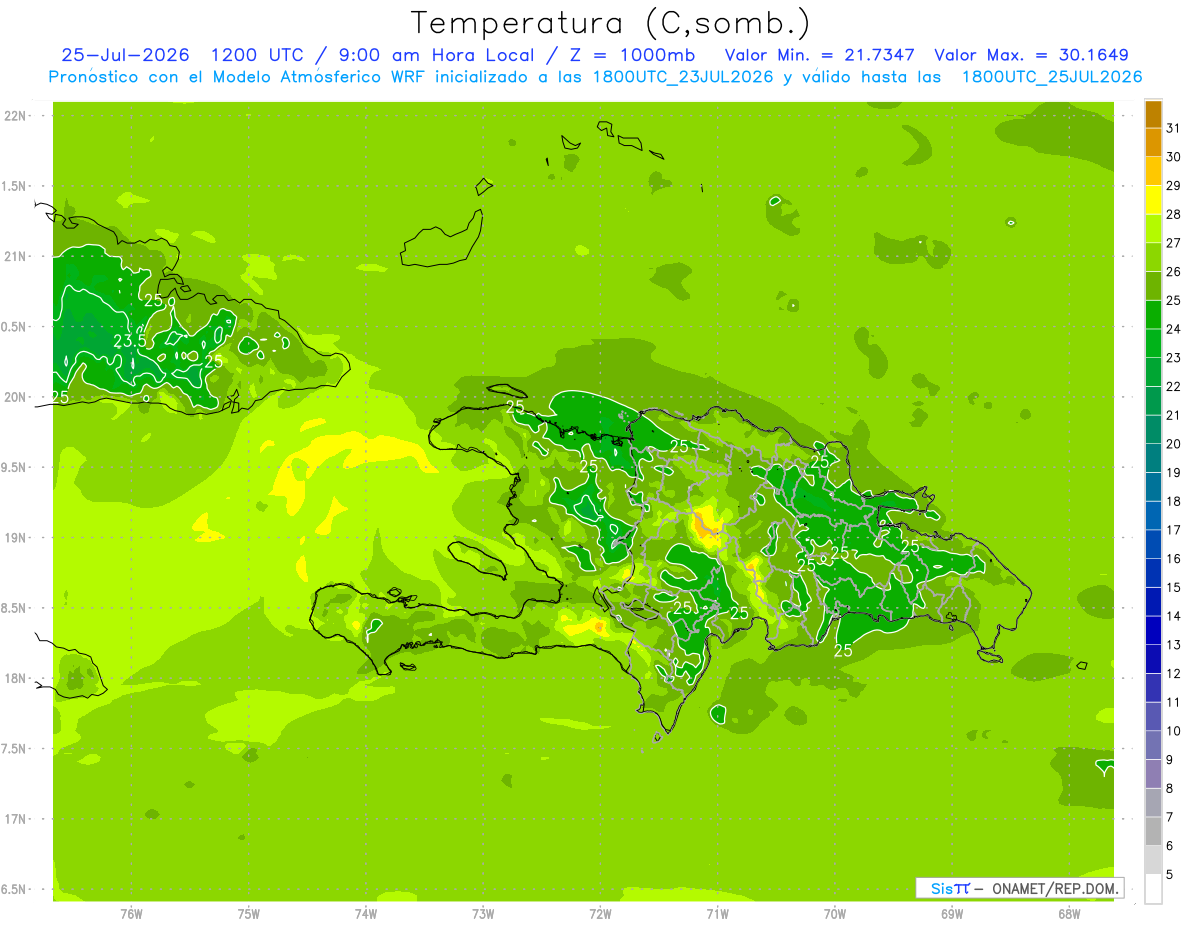Pick the yellow swatch between 28 and 29
This screenshot has height=927, width=1200.
coord(1153,200)
